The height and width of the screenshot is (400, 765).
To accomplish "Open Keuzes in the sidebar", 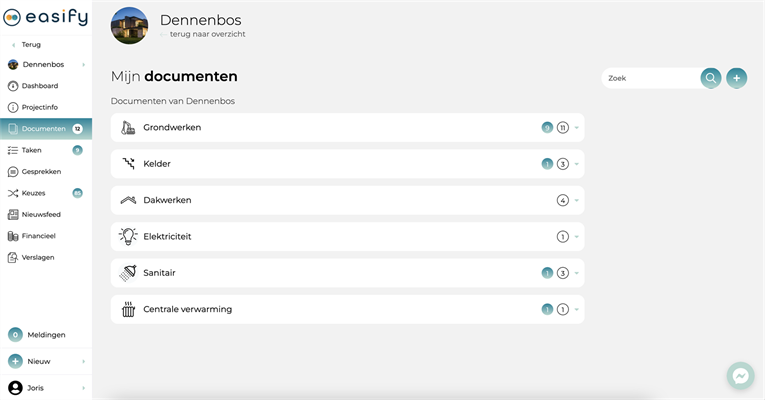I will [x=33, y=193].
